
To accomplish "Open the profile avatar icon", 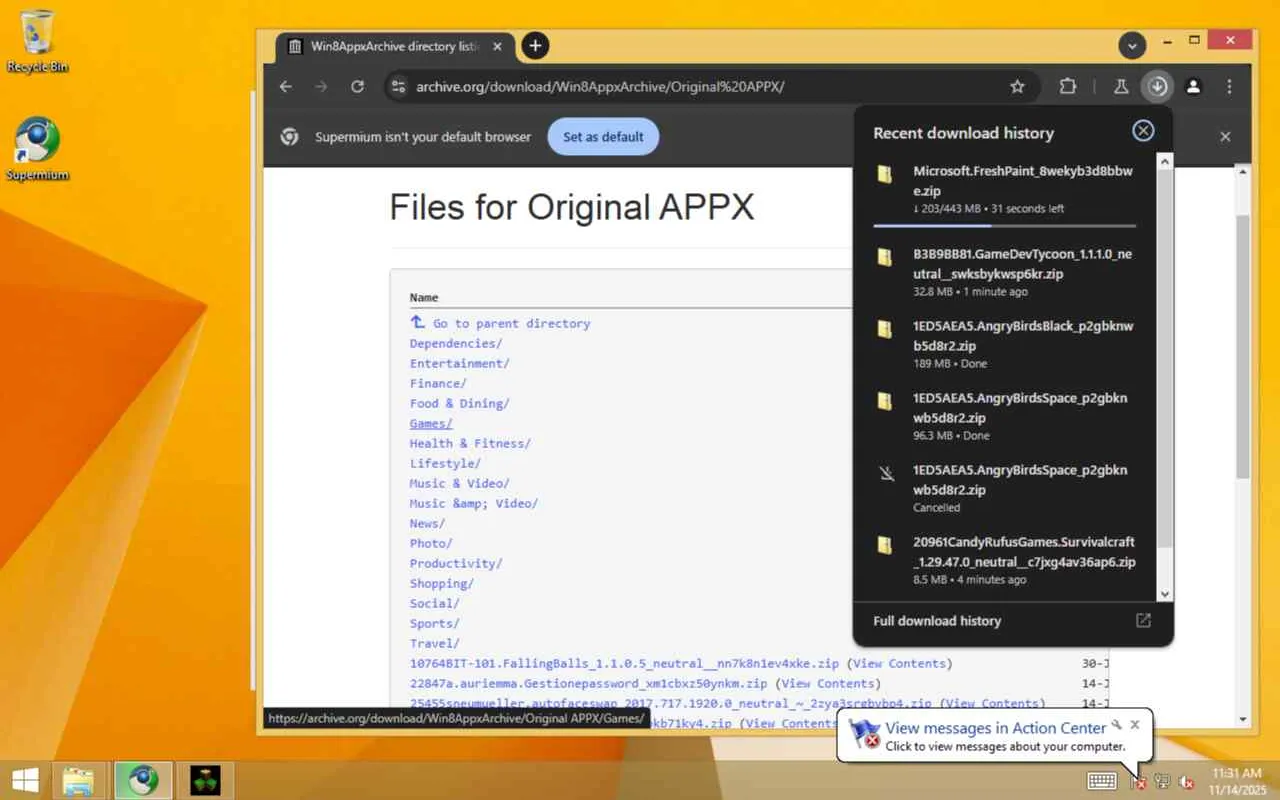I will click(x=1193, y=87).
